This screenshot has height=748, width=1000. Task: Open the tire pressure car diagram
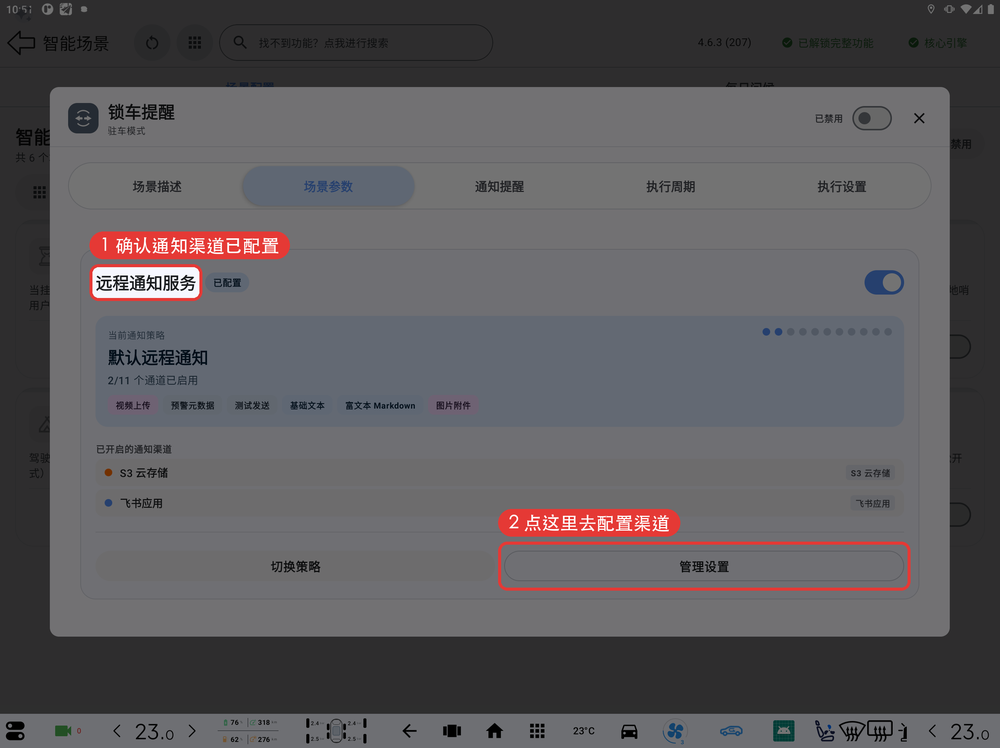[x=336, y=731]
